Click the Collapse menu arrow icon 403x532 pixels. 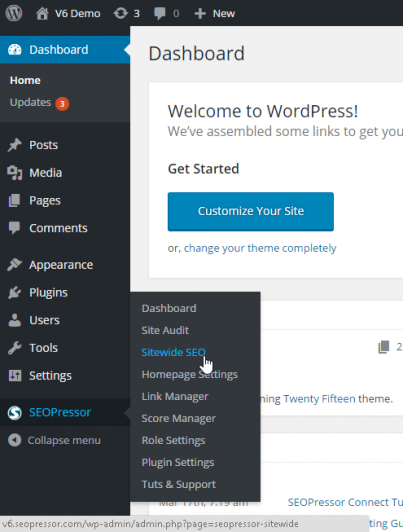[x=15, y=440]
